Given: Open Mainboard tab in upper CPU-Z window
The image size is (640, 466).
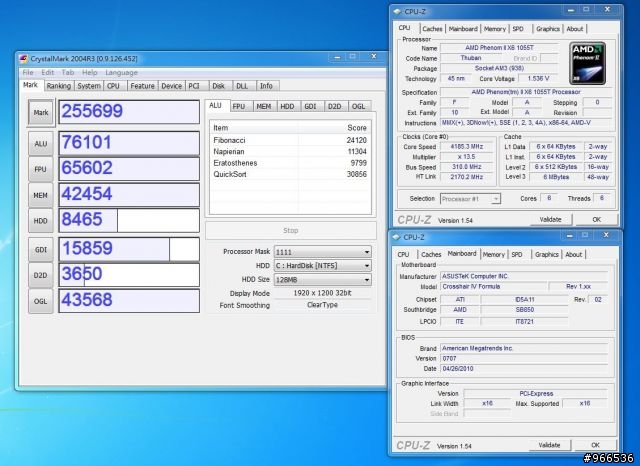Looking at the screenshot, I should [x=463, y=29].
